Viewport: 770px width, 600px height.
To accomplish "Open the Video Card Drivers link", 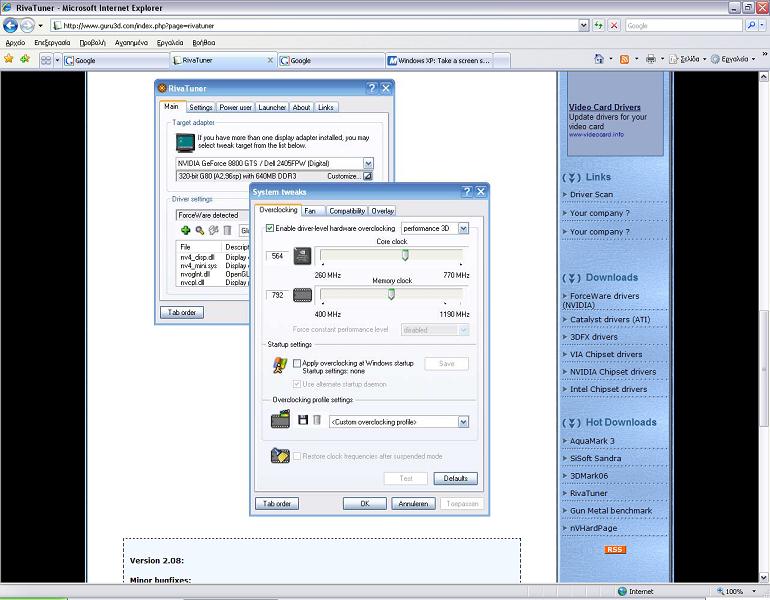I will point(605,107).
